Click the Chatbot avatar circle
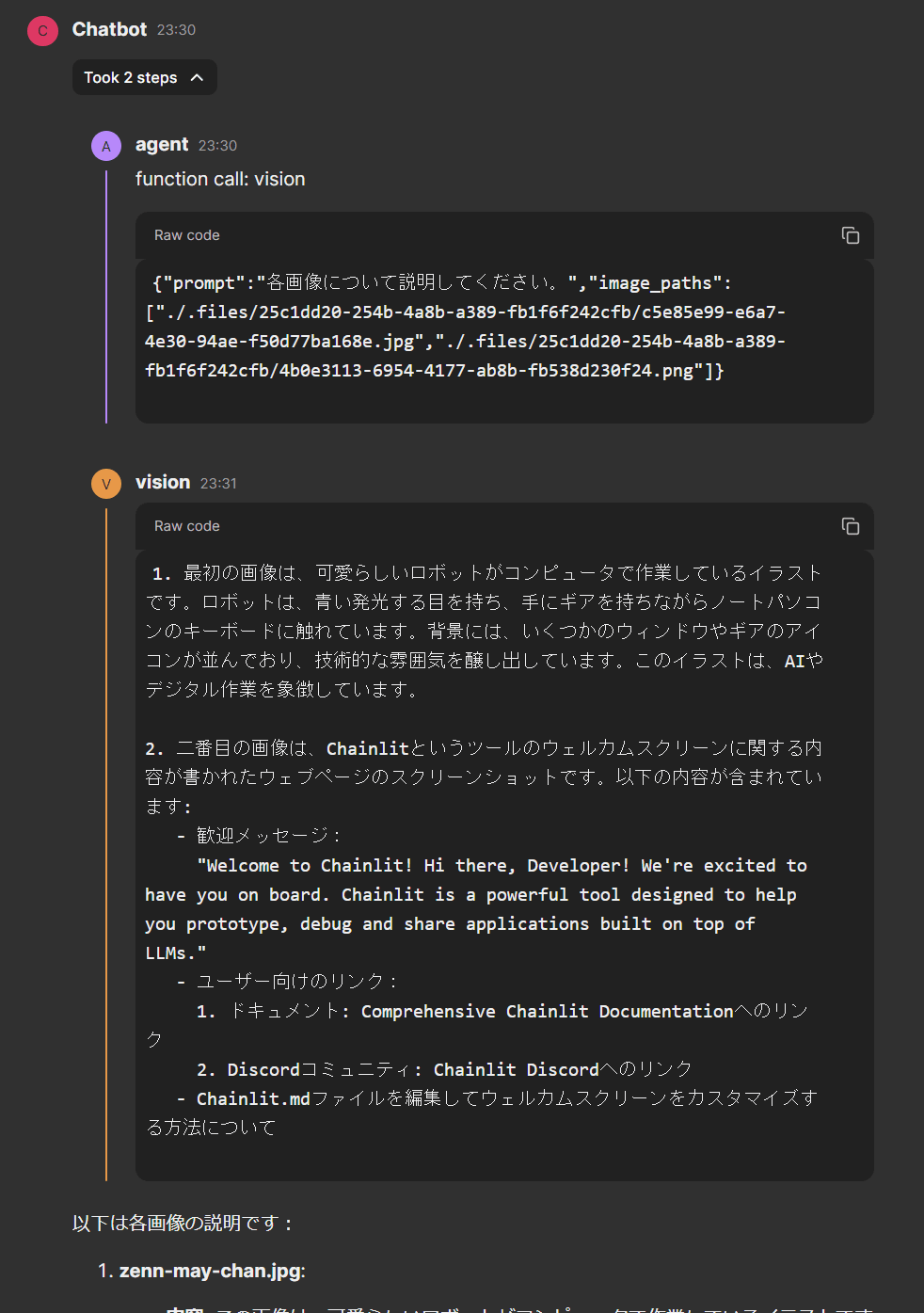Image resolution: width=924 pixels, height=1313 pixels. pos(42,30)
